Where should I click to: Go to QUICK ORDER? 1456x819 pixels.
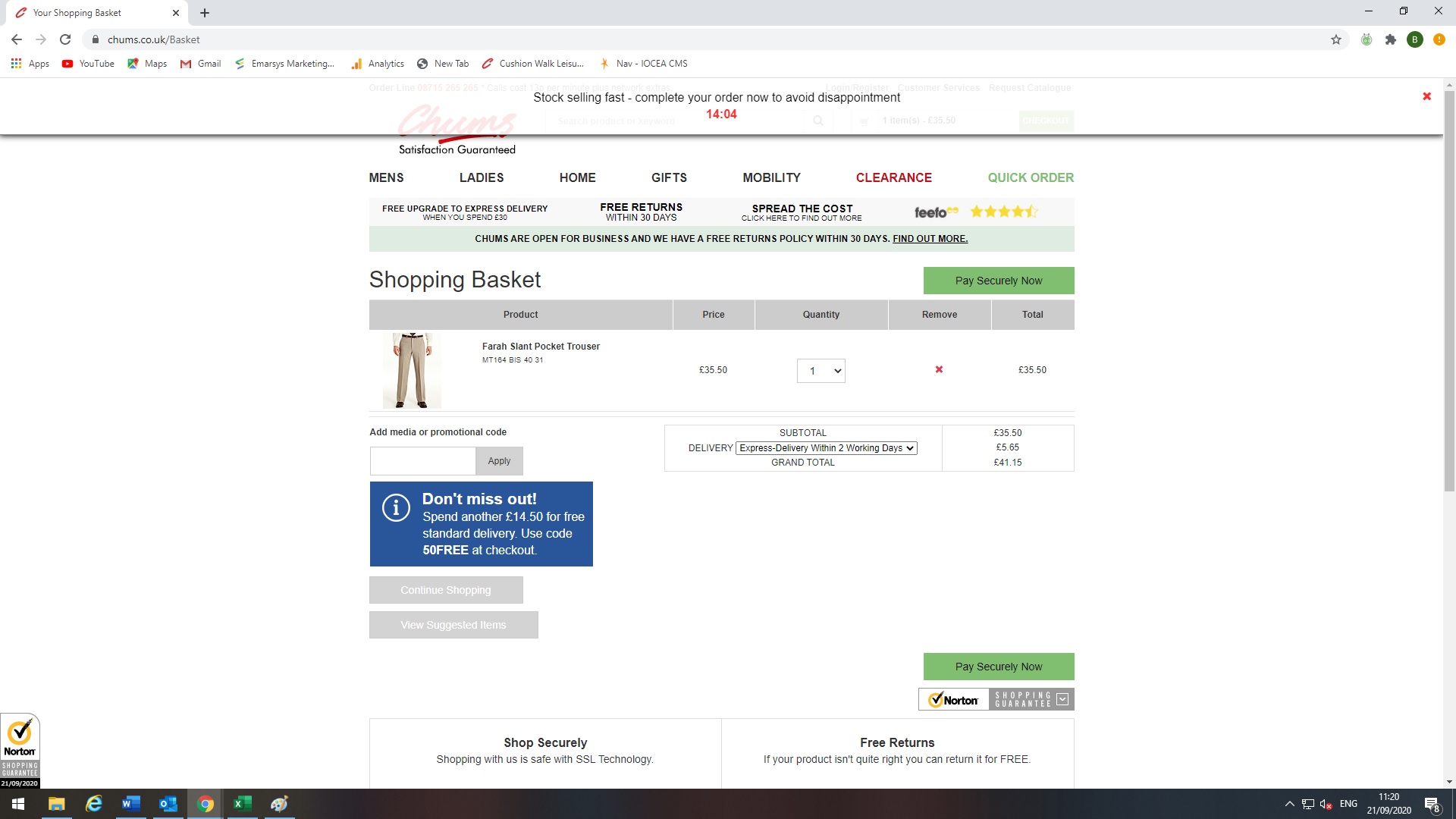click(1031, 177)
